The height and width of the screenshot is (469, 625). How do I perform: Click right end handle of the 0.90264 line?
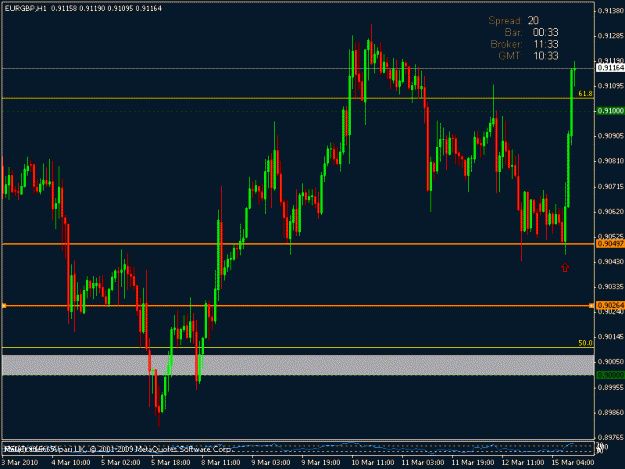pyautogui.click(x=592, y=306)
